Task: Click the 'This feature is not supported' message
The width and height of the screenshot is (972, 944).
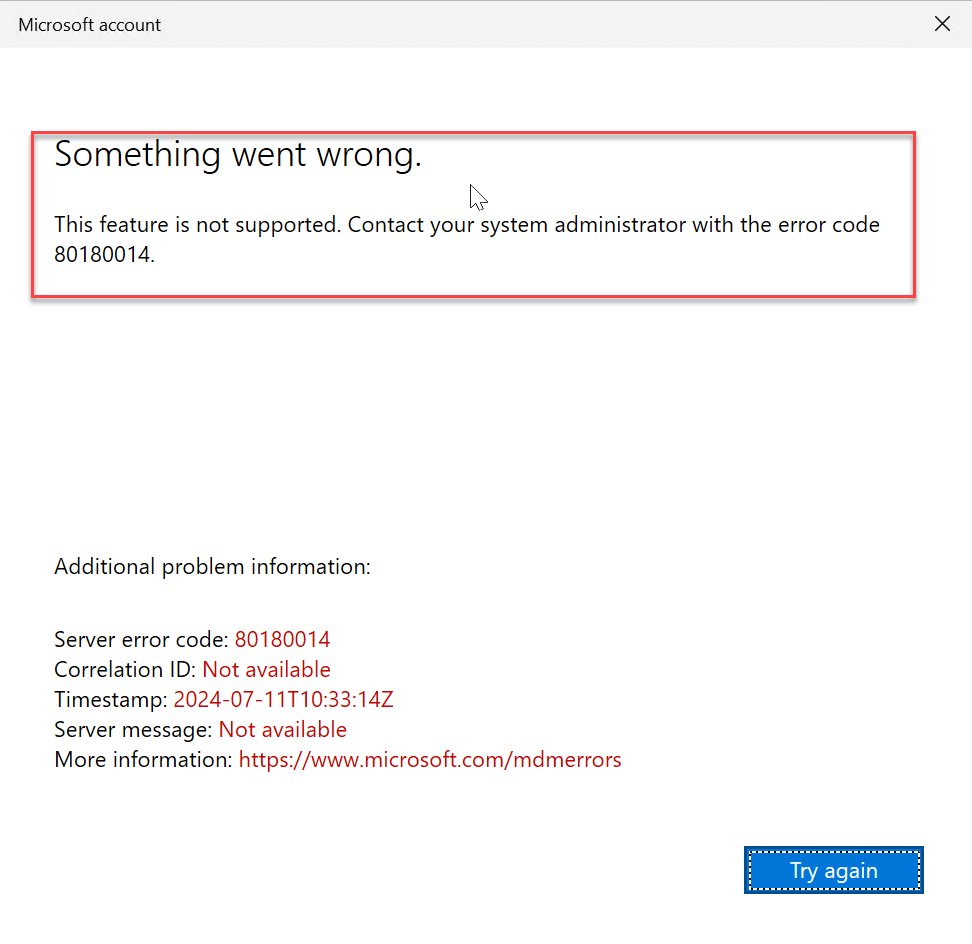Action: 466,239
